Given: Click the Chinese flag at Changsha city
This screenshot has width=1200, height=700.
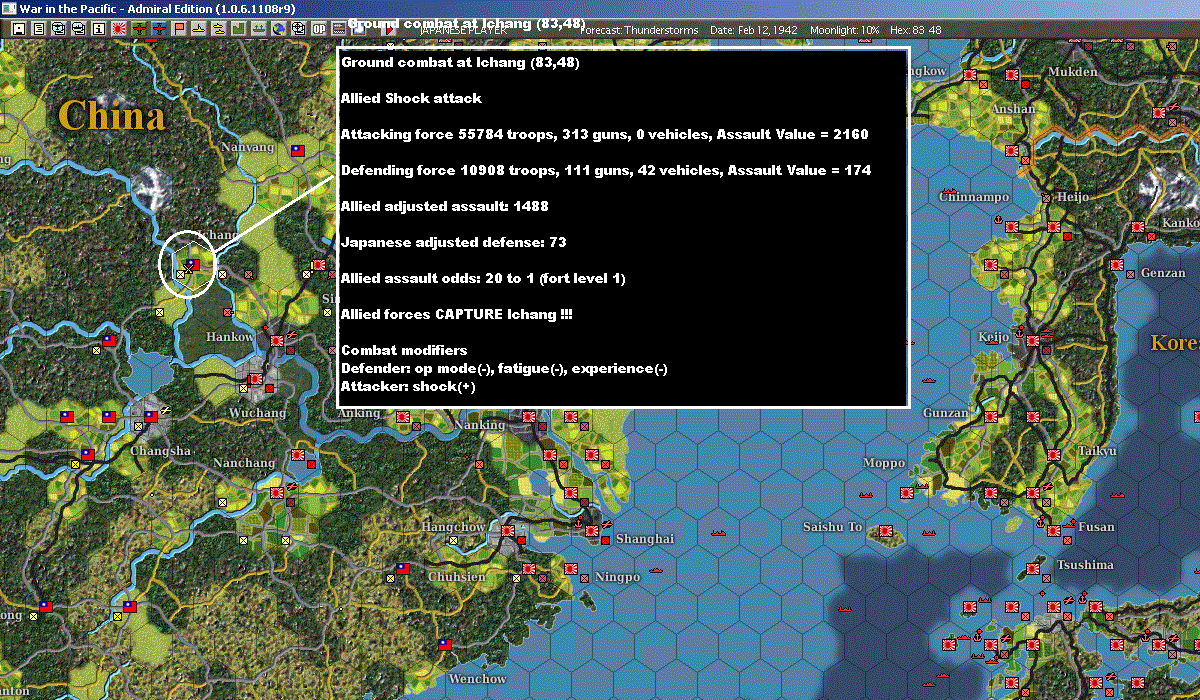Looking at the screenshot, I should click(151, 416).
